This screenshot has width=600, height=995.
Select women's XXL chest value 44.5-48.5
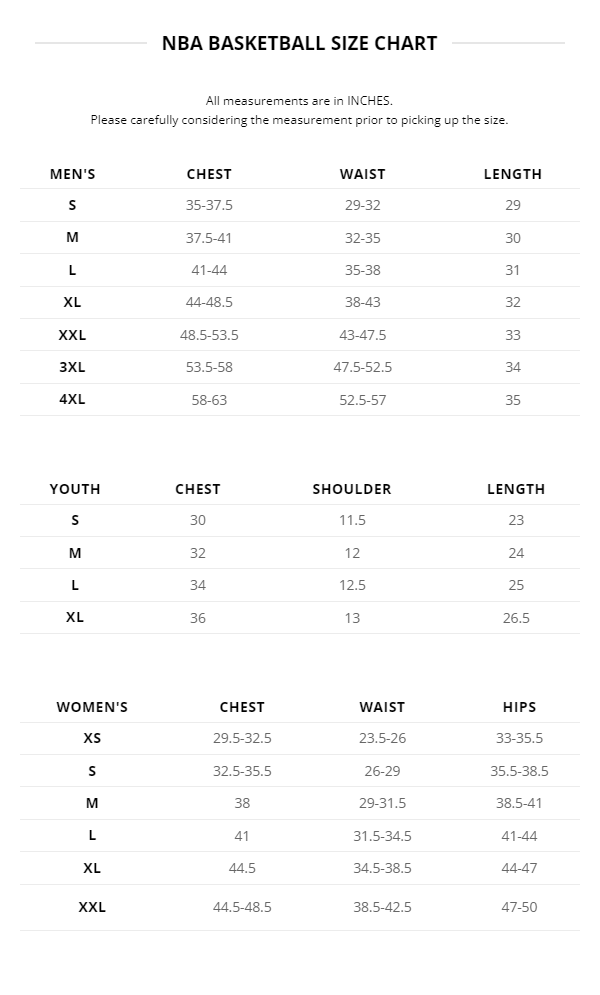[x=242, y=907]
